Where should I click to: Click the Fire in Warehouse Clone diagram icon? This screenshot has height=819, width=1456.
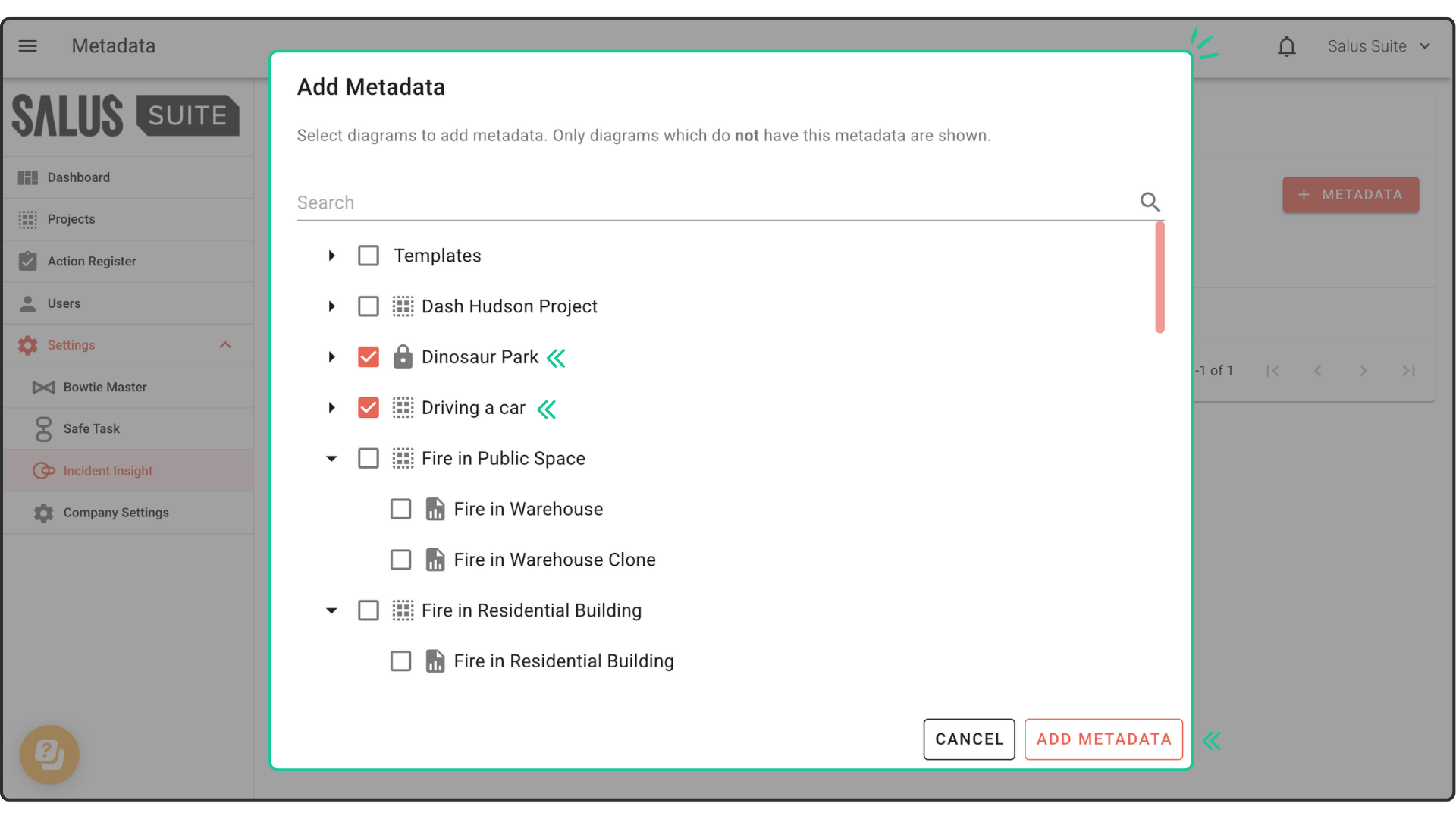(x=435, y=560)
